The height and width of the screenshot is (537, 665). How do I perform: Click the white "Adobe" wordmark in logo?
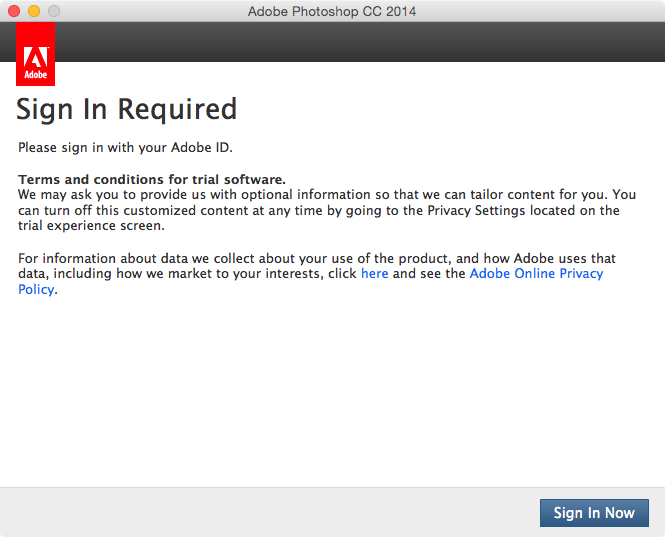tap(36, 75)
